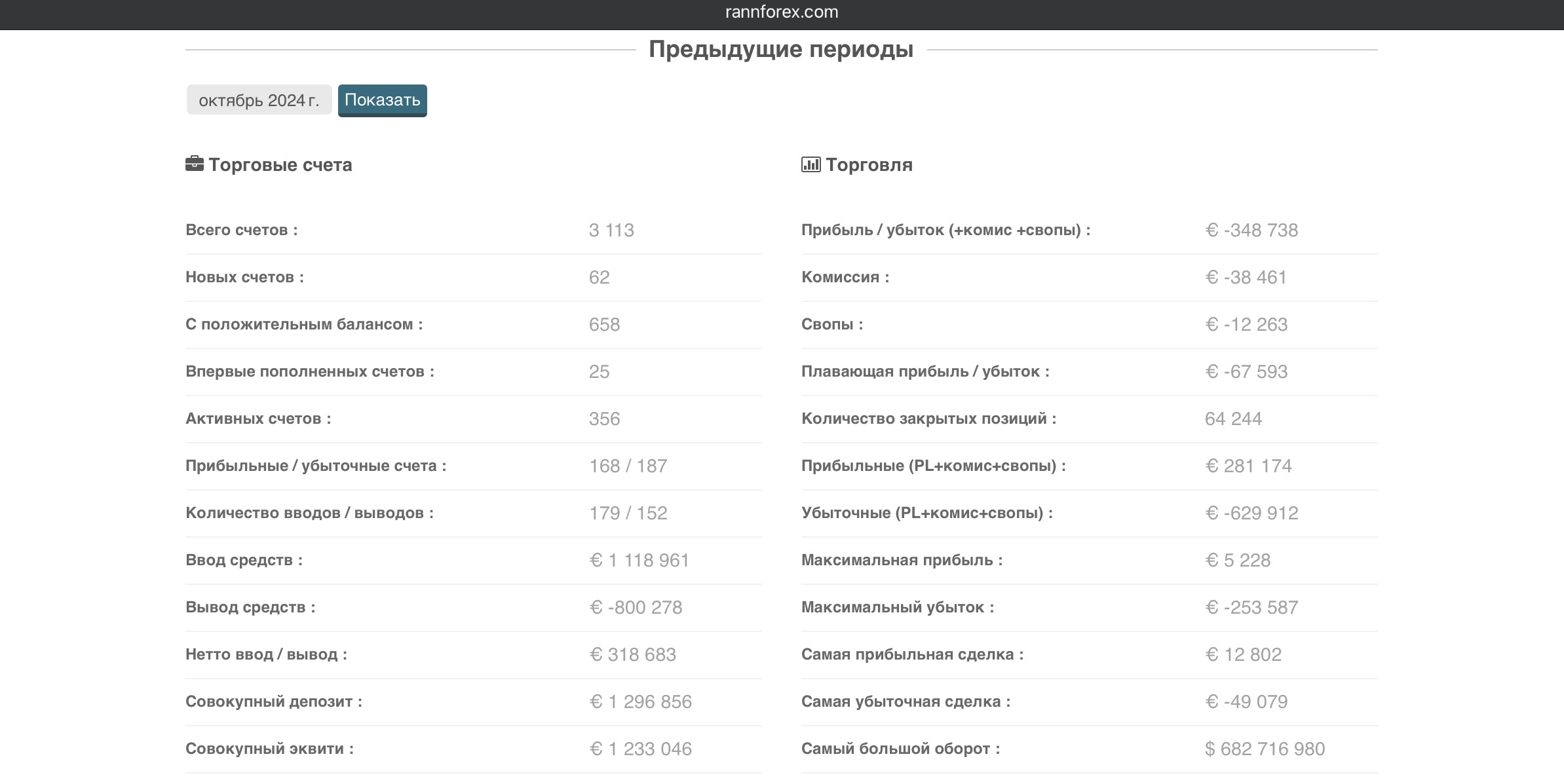Select the value € 281 174

click(x=1248, y=466)
